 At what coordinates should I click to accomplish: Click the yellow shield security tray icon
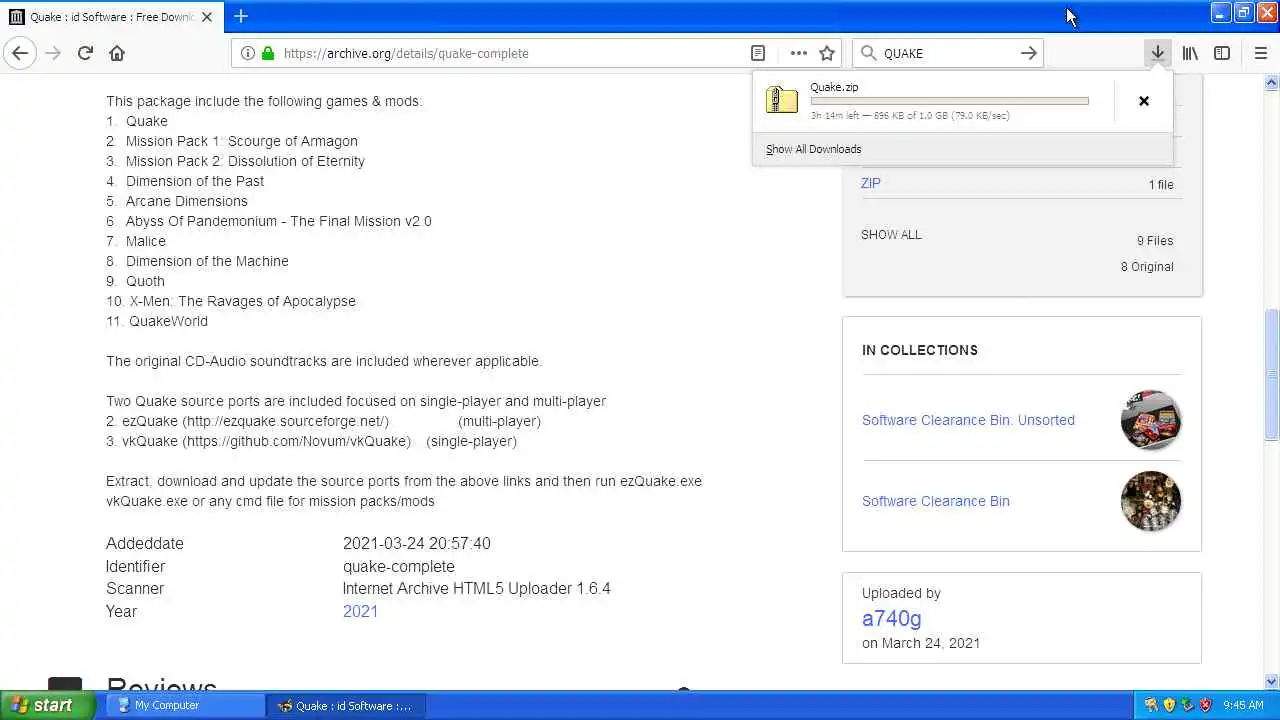pos(1169,705)
